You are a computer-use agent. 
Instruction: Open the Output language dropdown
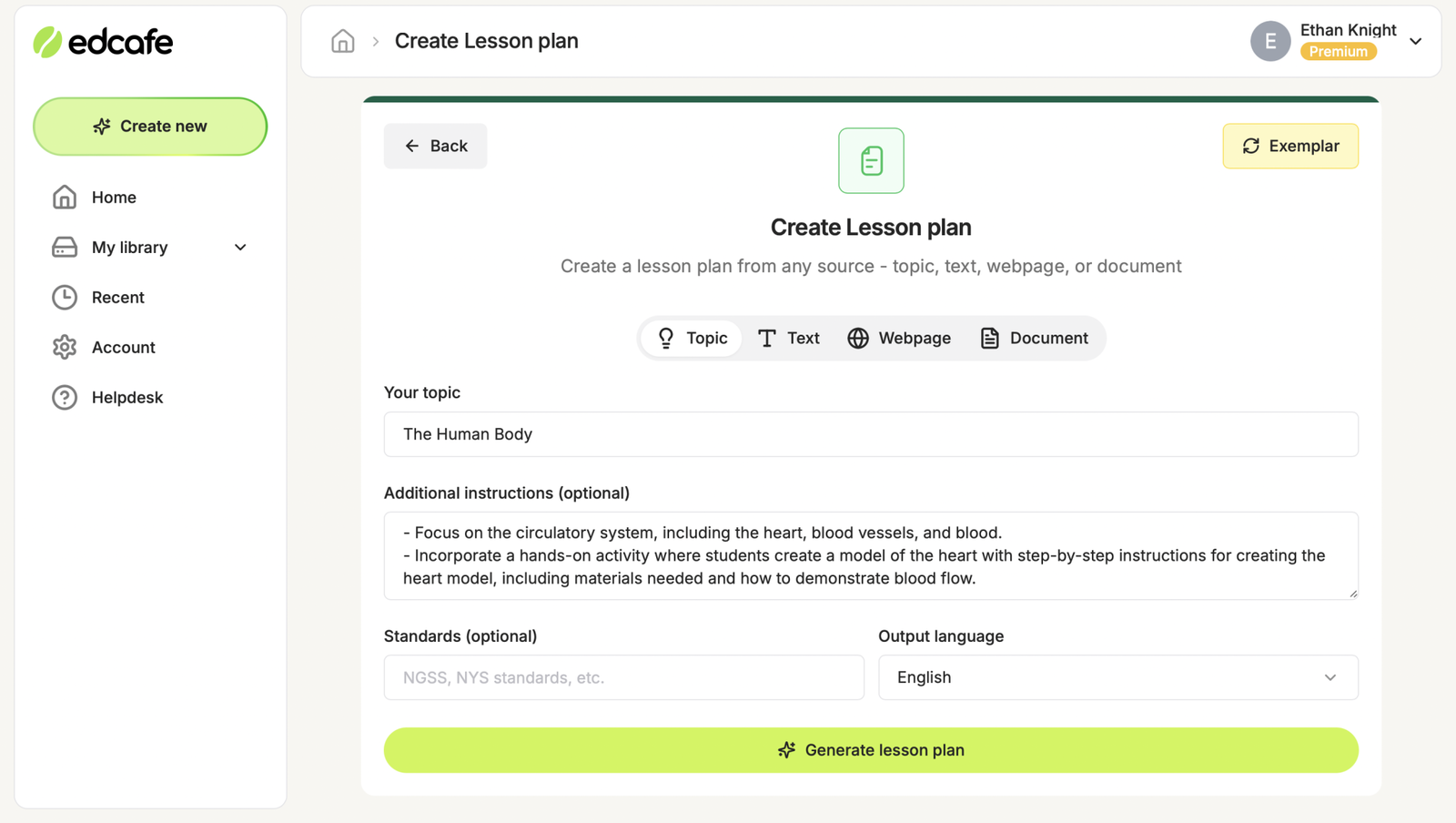click(x=1117, y=677)
